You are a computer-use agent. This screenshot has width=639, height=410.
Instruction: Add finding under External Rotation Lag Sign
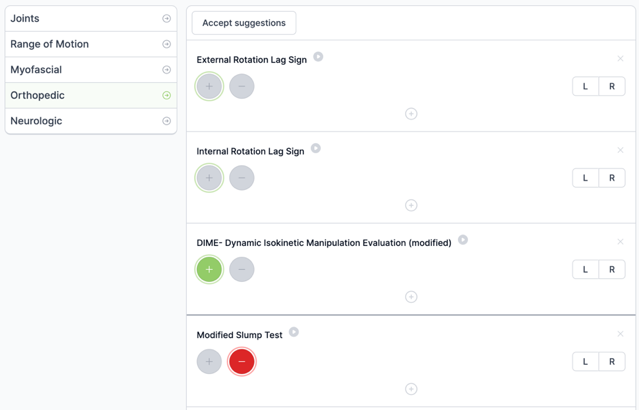pyautogui.click(x=411, y=114)
